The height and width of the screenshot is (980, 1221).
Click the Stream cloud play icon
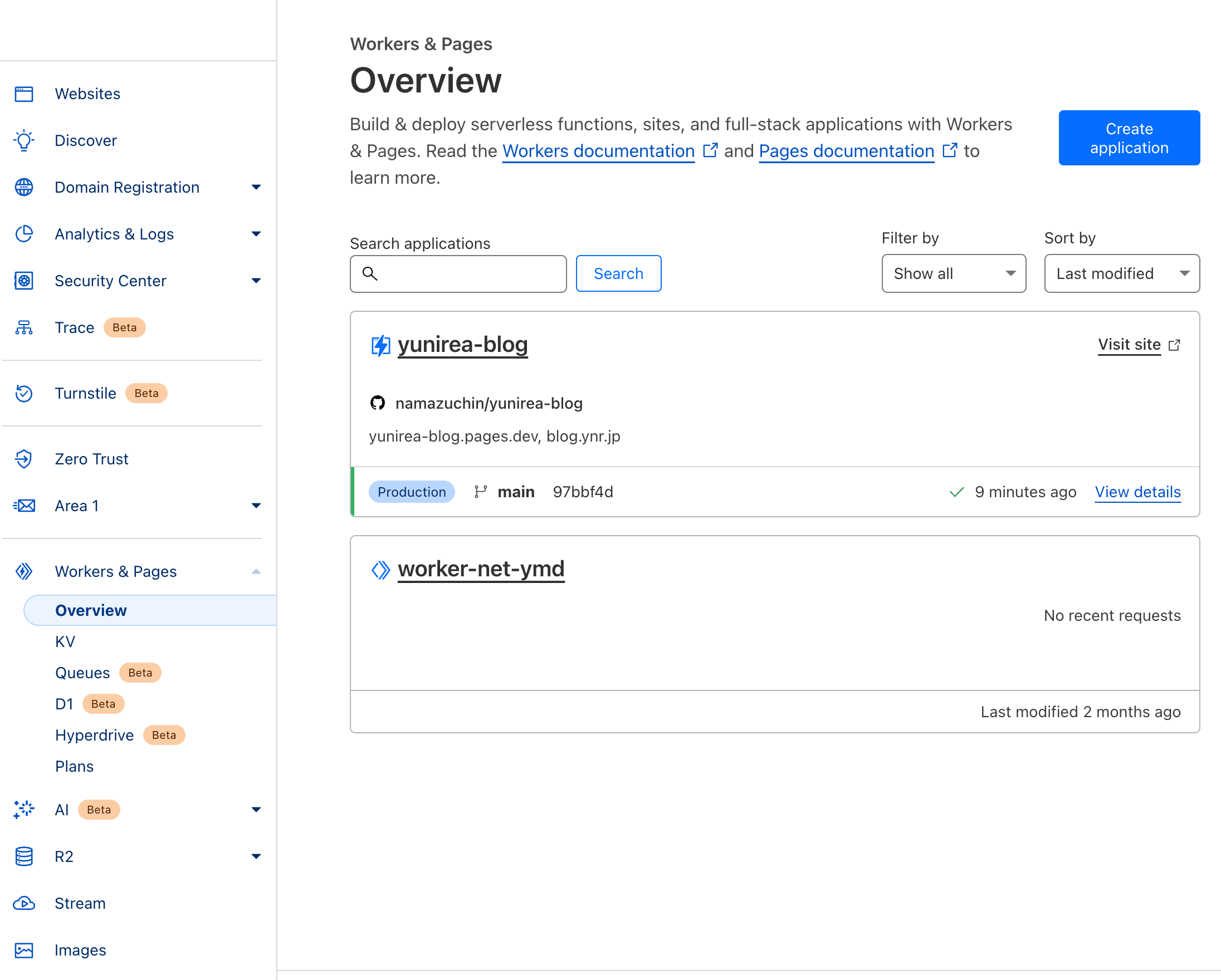(x=24, y=904)
